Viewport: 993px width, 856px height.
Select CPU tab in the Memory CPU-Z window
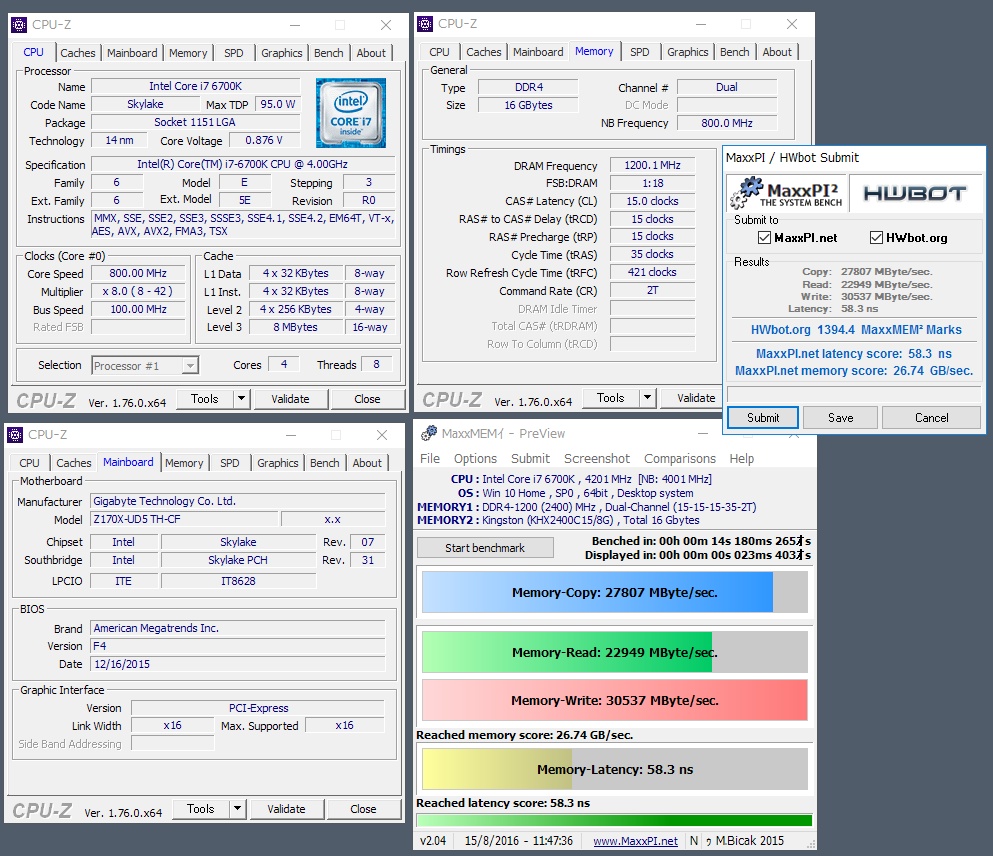click(x=439, y=52)
